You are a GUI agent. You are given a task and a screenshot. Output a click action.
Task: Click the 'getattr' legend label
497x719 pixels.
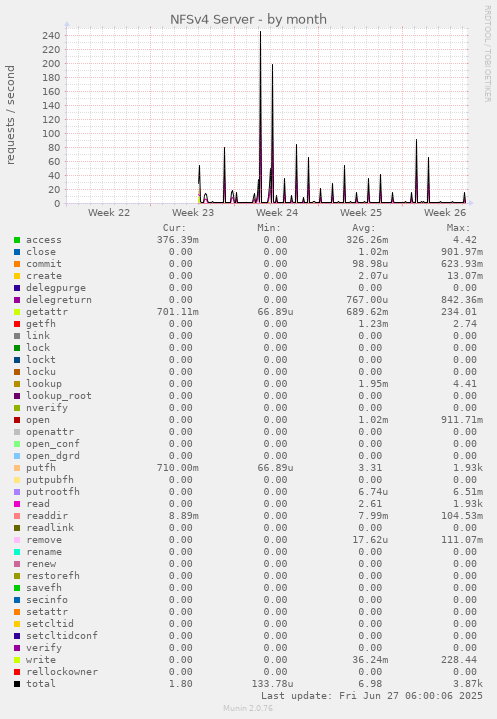click(47, 312)
